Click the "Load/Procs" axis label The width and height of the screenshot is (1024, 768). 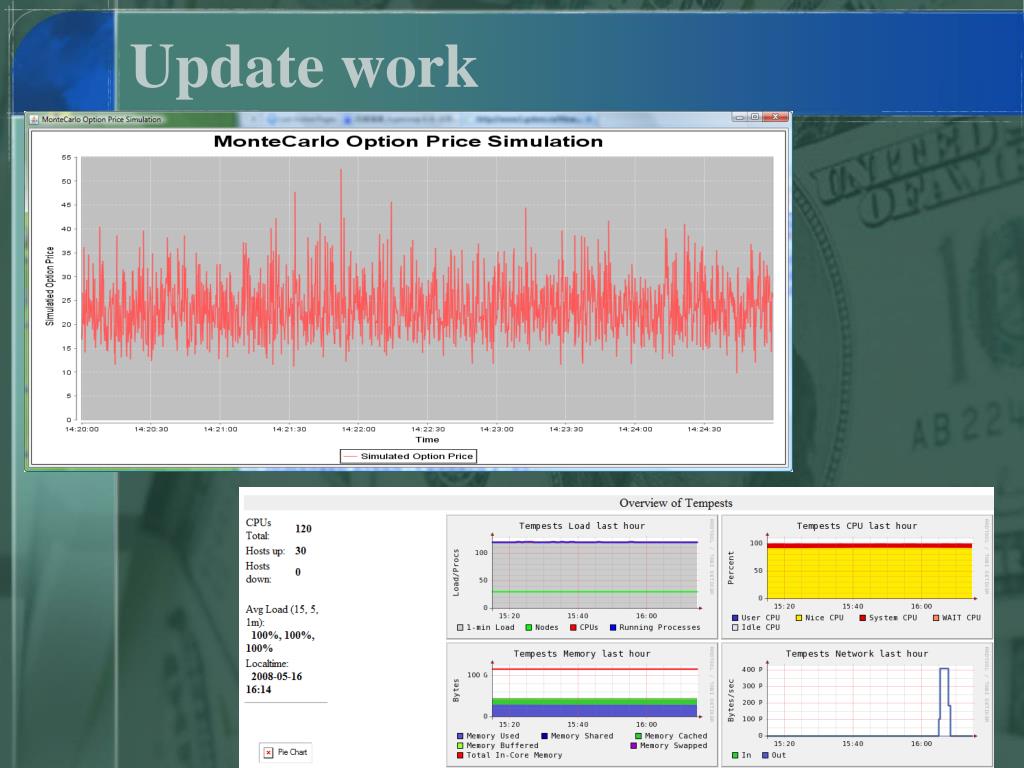click(456, 573)
